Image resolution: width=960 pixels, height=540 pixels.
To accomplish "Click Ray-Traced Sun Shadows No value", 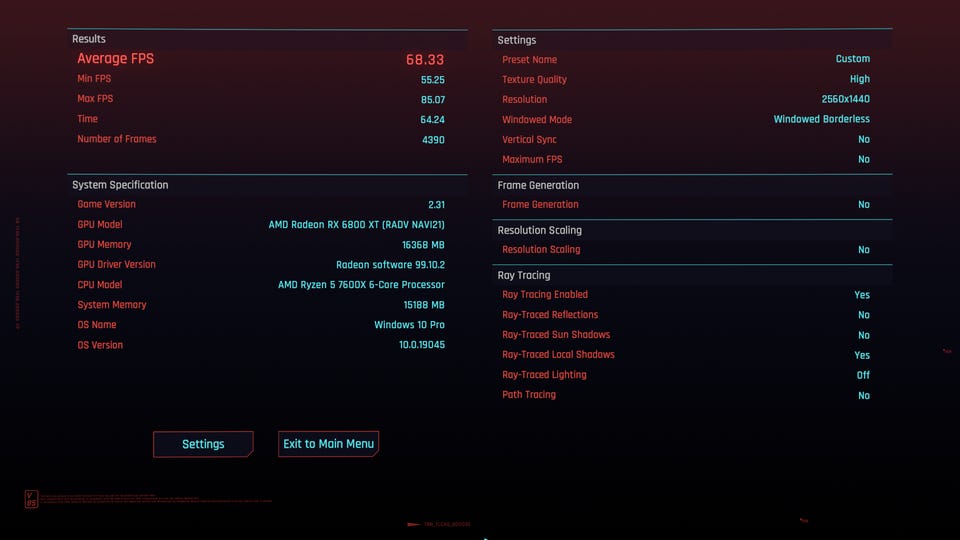I will [863, 335].
